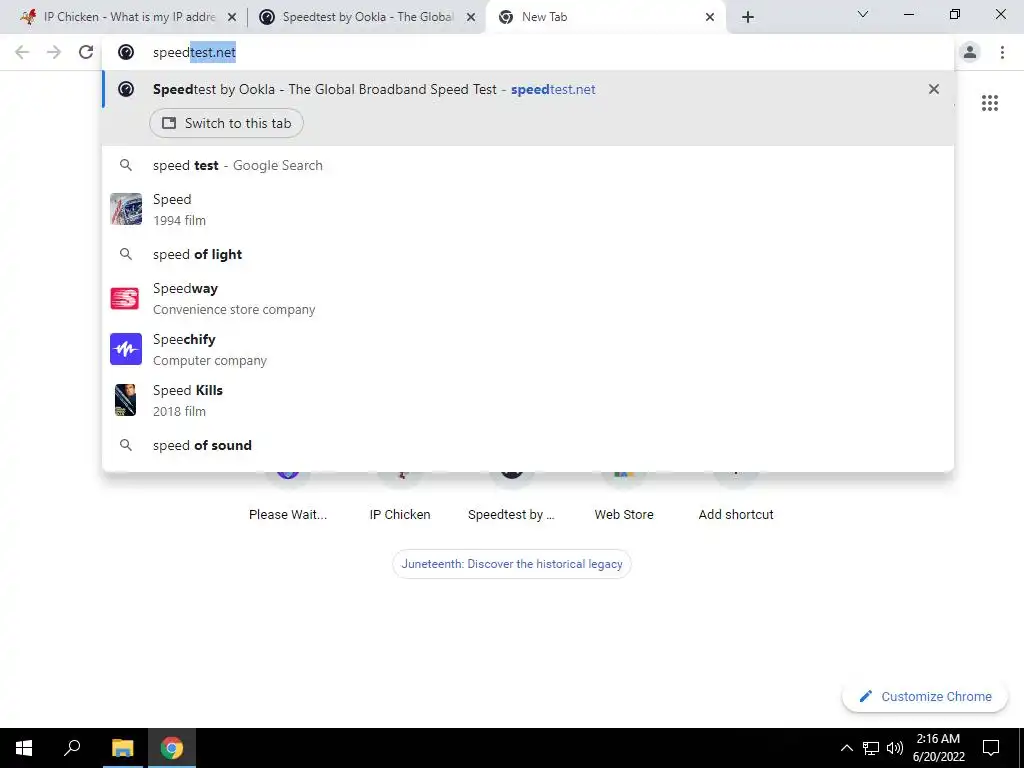Open a new tab with plus button
Viewport: 1024px width, 768px height.
748,17
